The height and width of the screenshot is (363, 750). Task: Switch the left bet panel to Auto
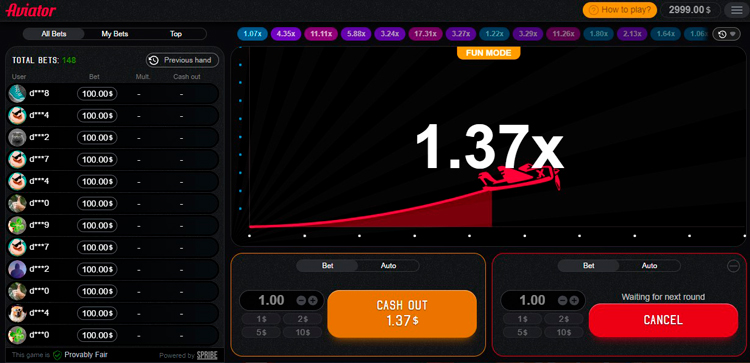[388, 265]
